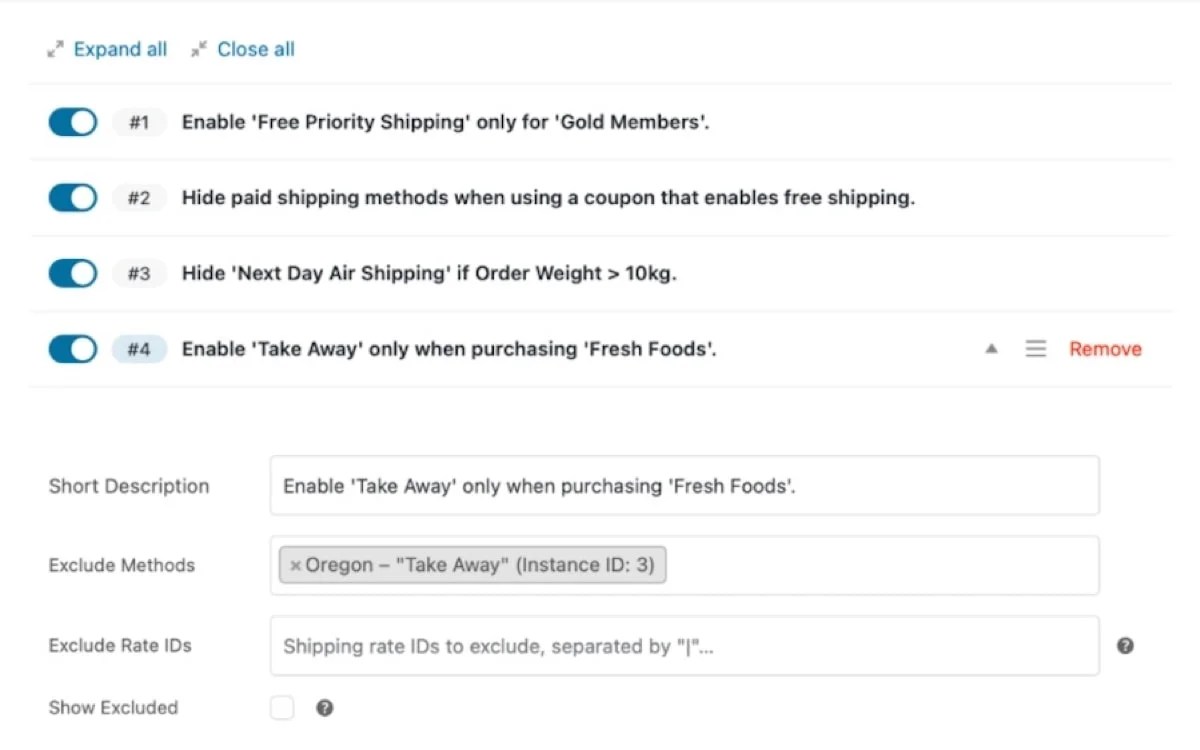Viewport: 1200px width, 750px height.
Task: Remove rule #4 with the Remove link
Action: pos(1104,348)
